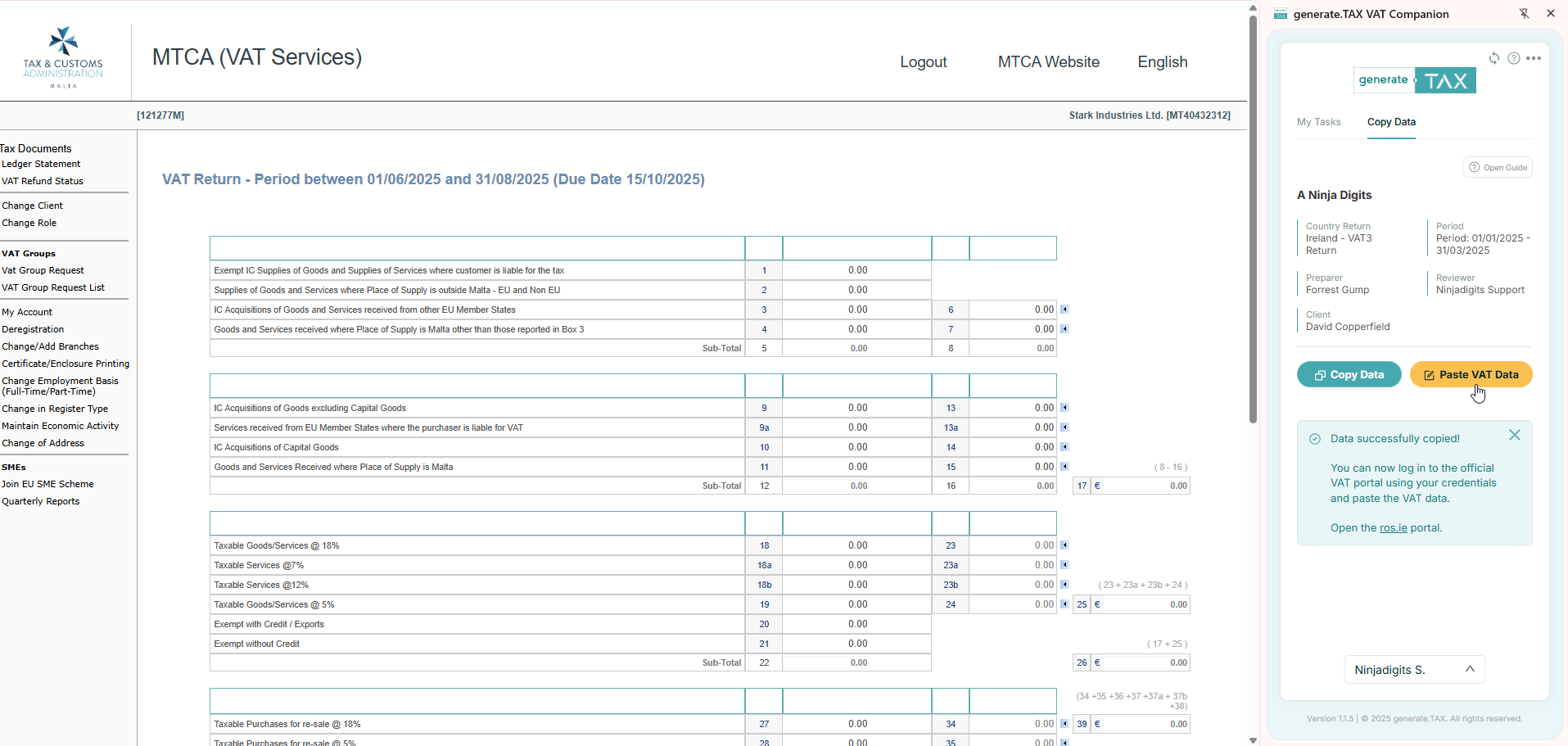Viewport: 1568px width, 746px height.
Task: Click the Open Guide button
Action: click(x=1498, y=168)
